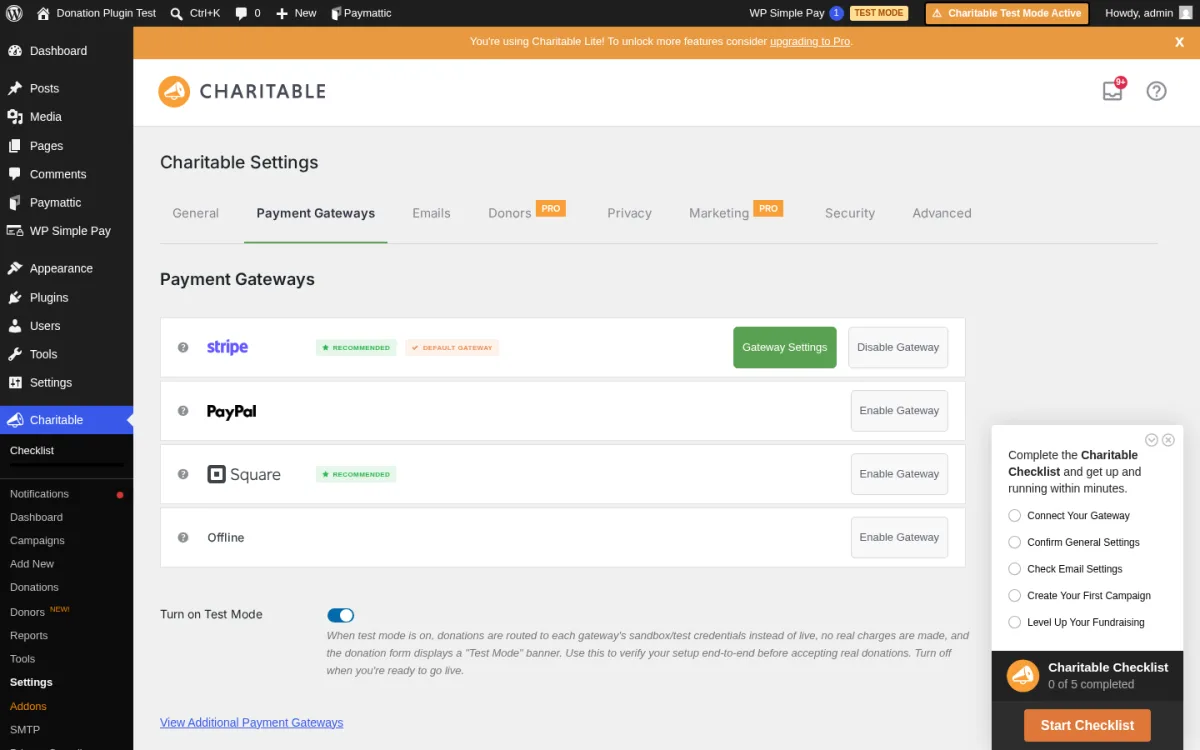
Task: Switch to the Emails tab
Action: 431,213
